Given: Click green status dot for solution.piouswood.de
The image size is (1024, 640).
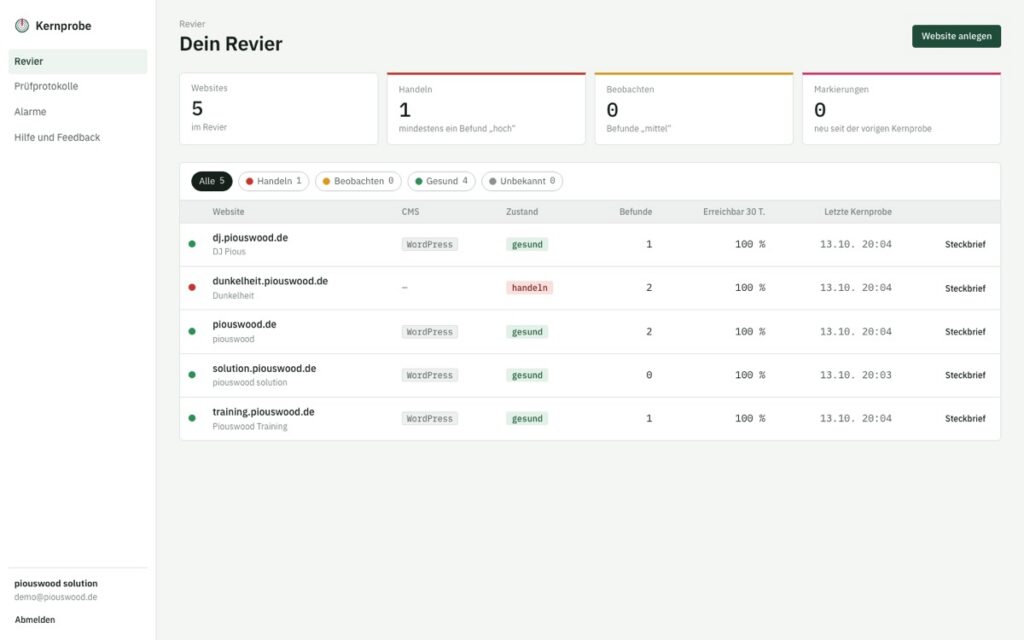Looking at the screenshot, I should click(x=192, y=375).
